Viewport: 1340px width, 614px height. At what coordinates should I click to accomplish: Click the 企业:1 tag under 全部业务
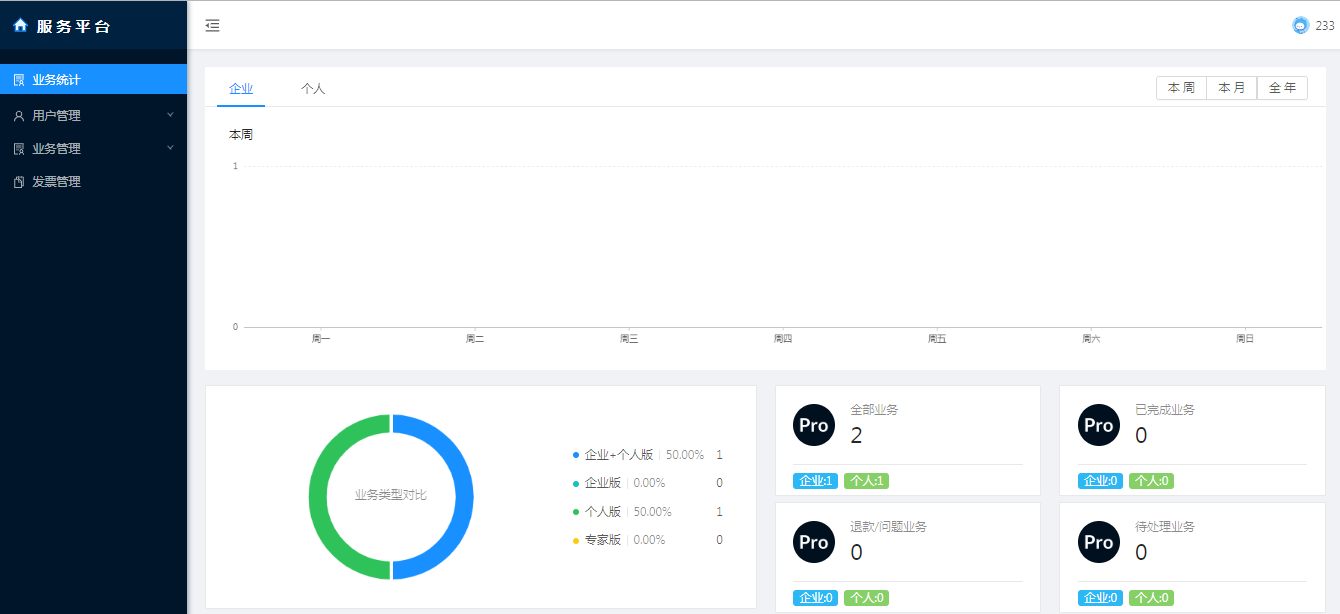point(815,481)
